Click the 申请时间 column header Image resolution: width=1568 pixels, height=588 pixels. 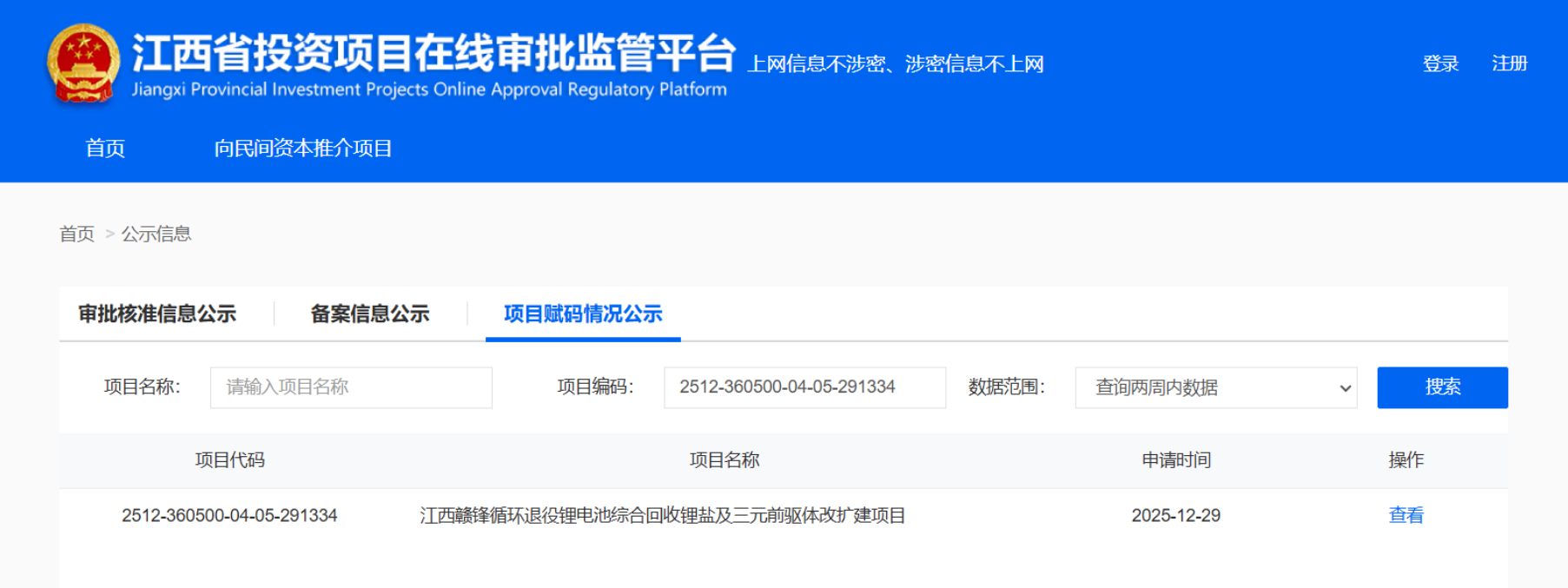tap(1175, 460)
